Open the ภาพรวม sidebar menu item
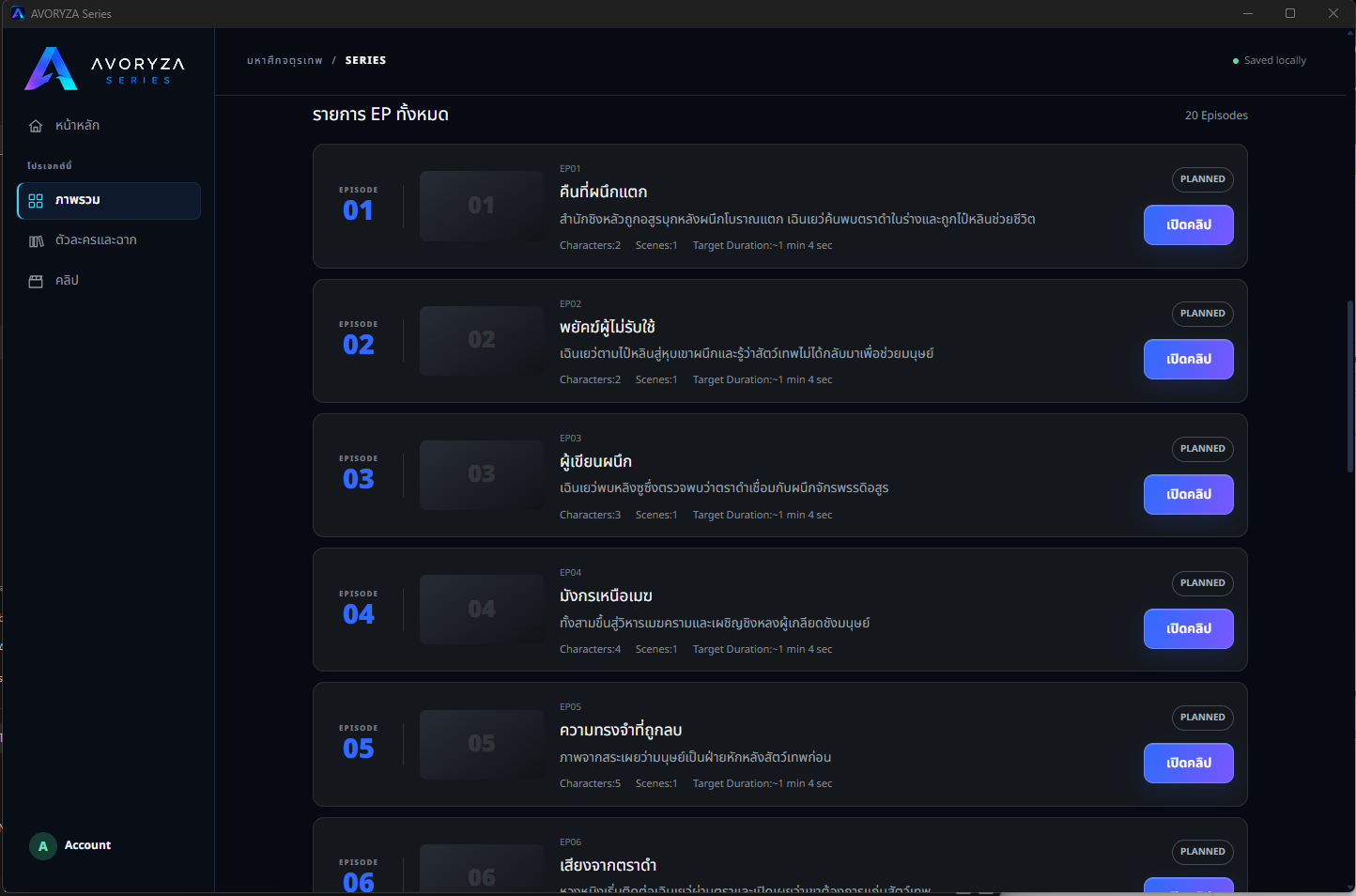Screen dimensions: 1356x896 pyautogui.click(x=109, y=201)
